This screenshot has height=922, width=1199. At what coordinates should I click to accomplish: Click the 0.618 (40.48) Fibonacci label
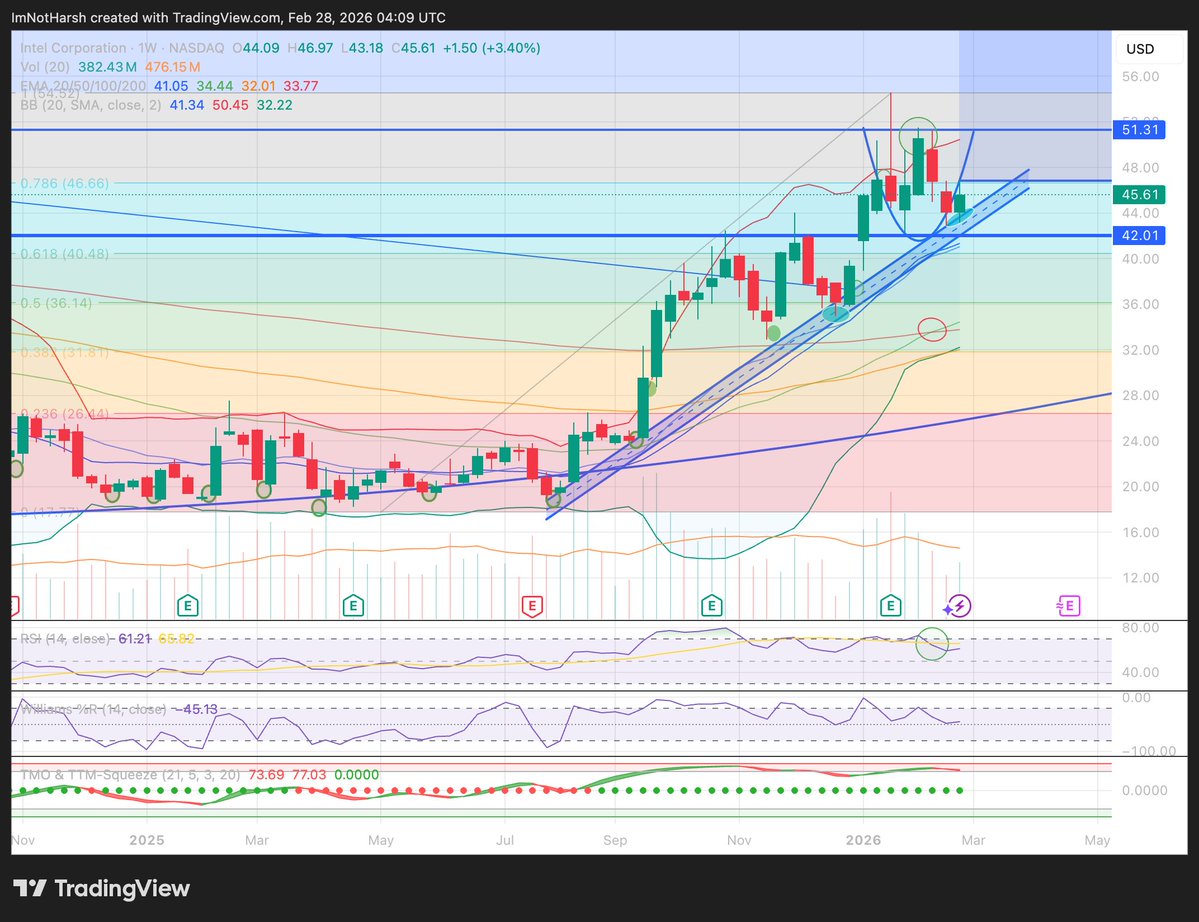(64, 254)
